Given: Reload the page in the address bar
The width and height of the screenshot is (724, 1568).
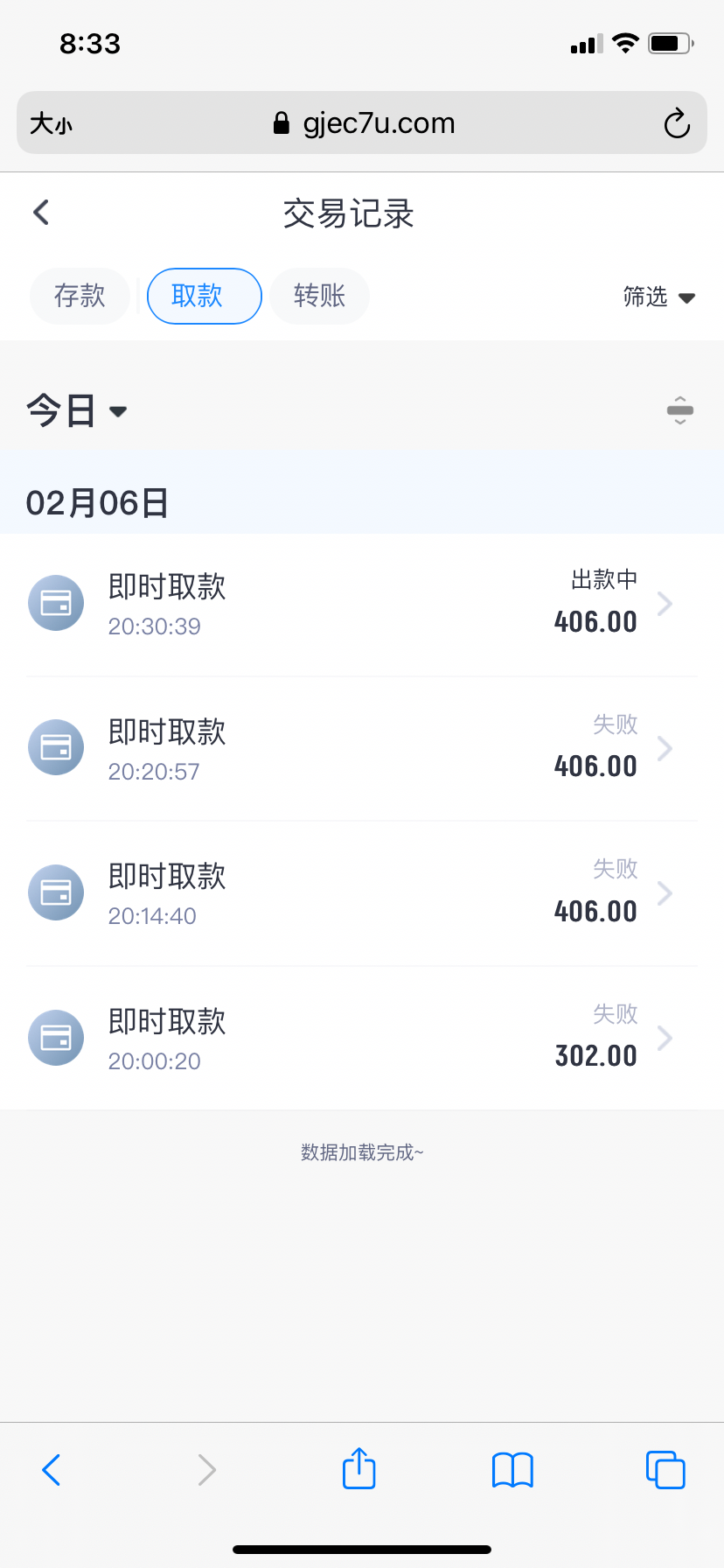Looking at the screenshot, I should [676, 123].
